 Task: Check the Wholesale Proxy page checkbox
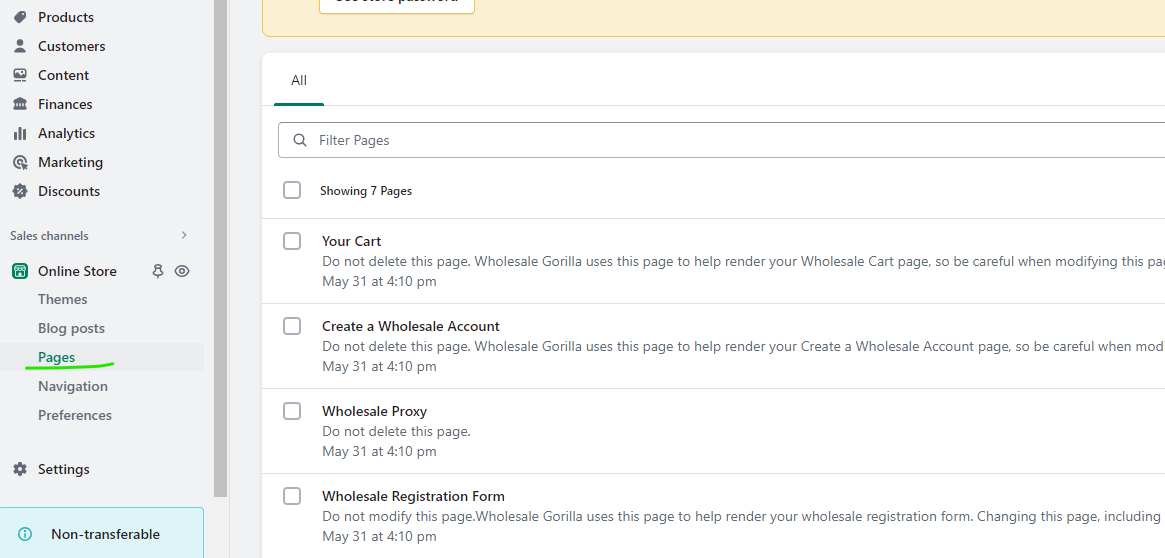[292, 411]
